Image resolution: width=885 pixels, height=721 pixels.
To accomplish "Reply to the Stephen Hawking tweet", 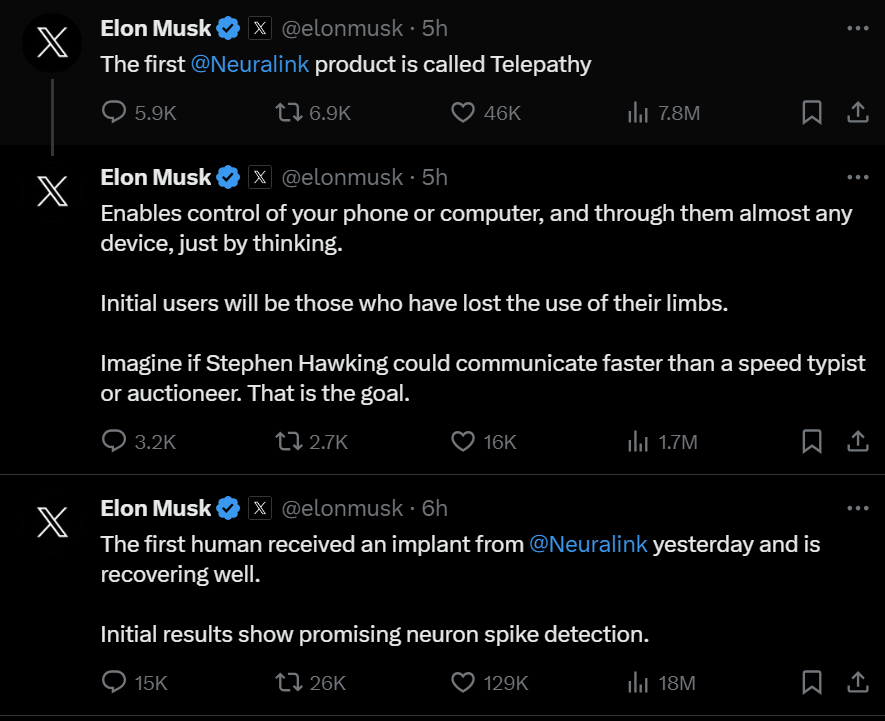I will (115, 441).
